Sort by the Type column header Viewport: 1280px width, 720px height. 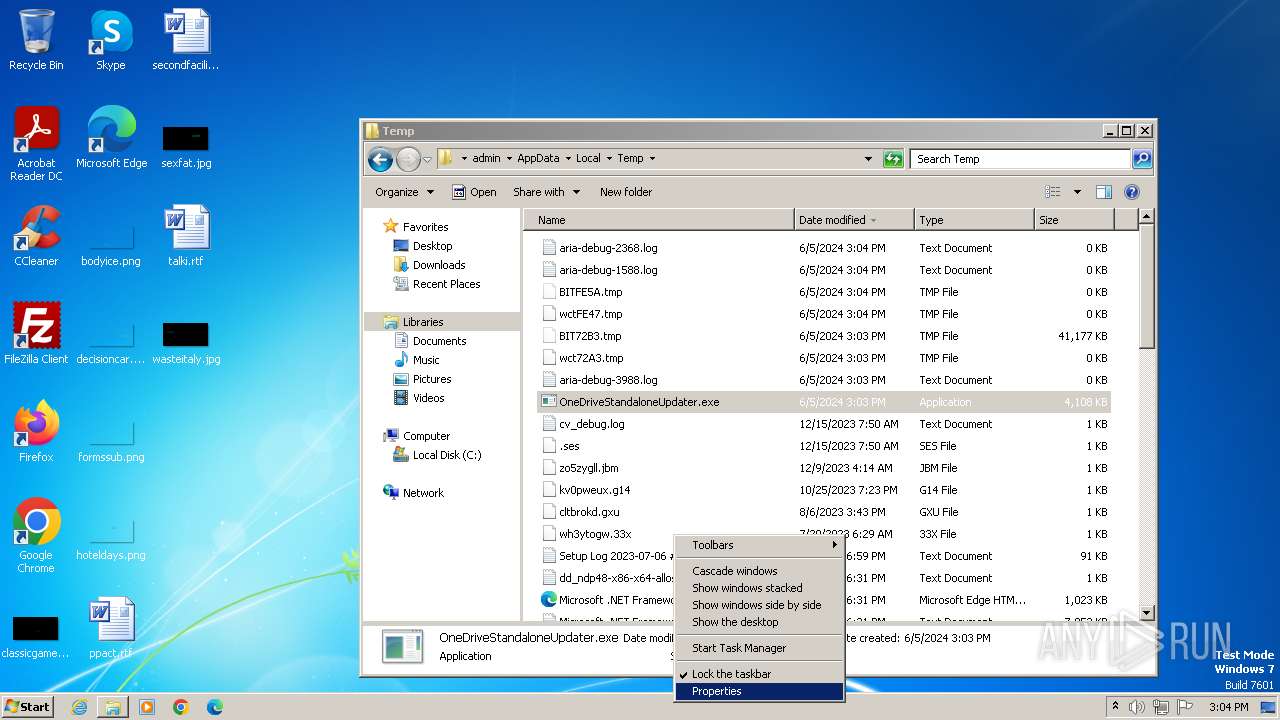pyautogui.click(x=974, y=220)
